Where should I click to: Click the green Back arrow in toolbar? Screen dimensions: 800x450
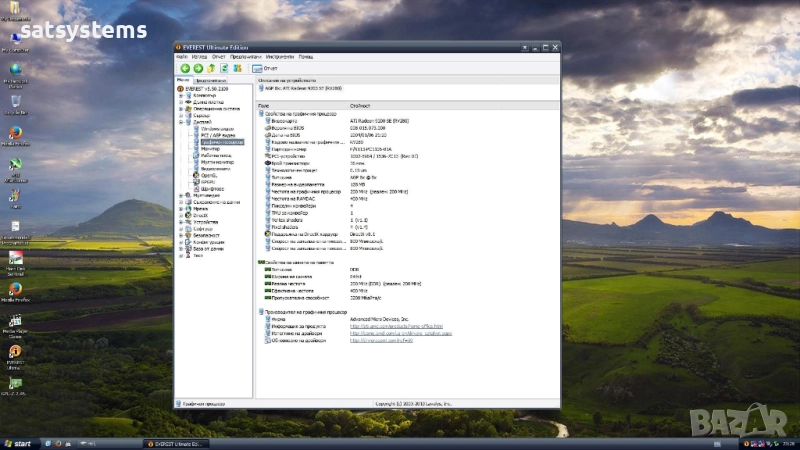click(x=184, y=68)
